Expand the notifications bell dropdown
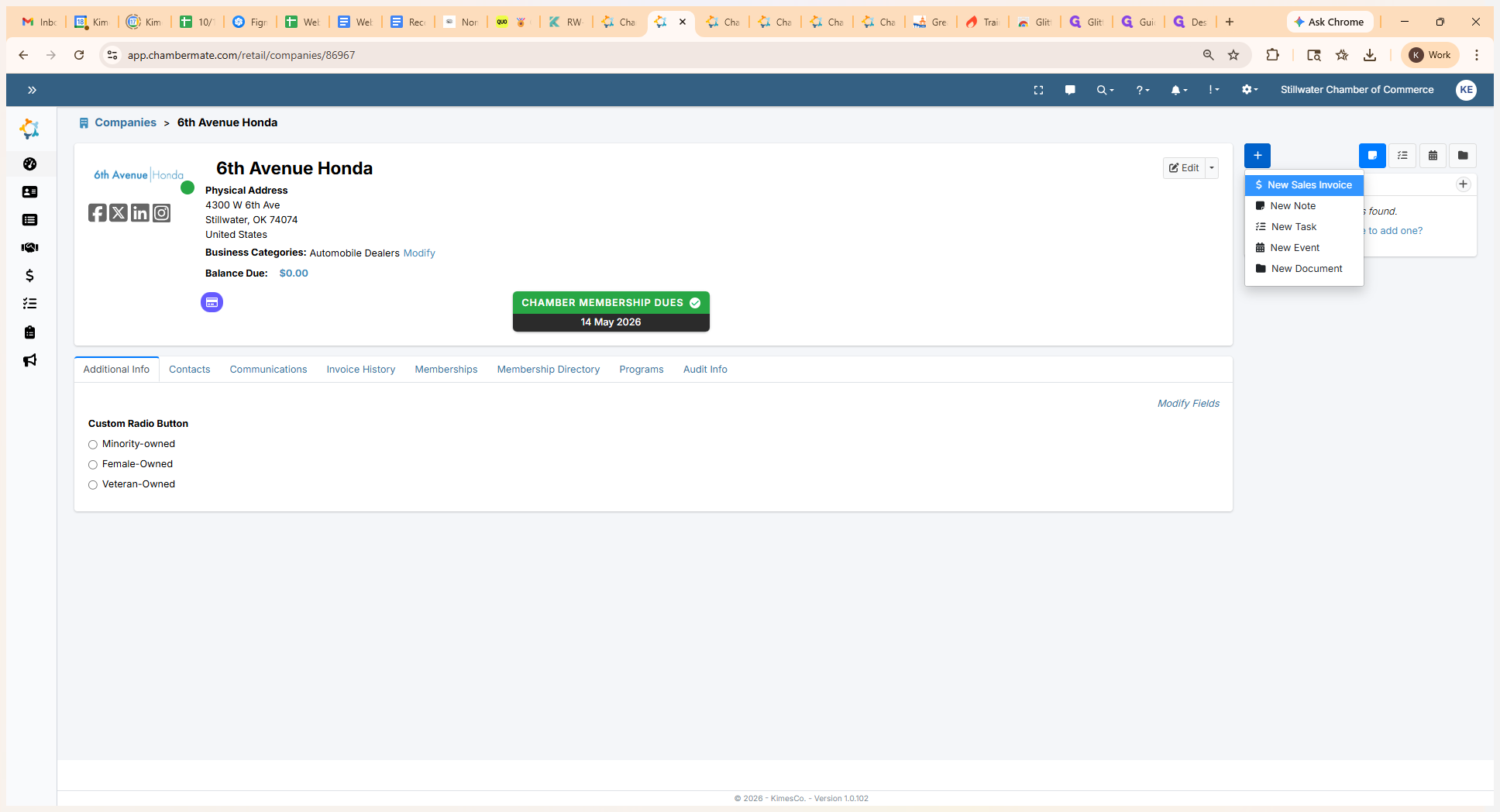Image resolution: width=1500 pixels, height=812 pixels. click(1178, 90)
